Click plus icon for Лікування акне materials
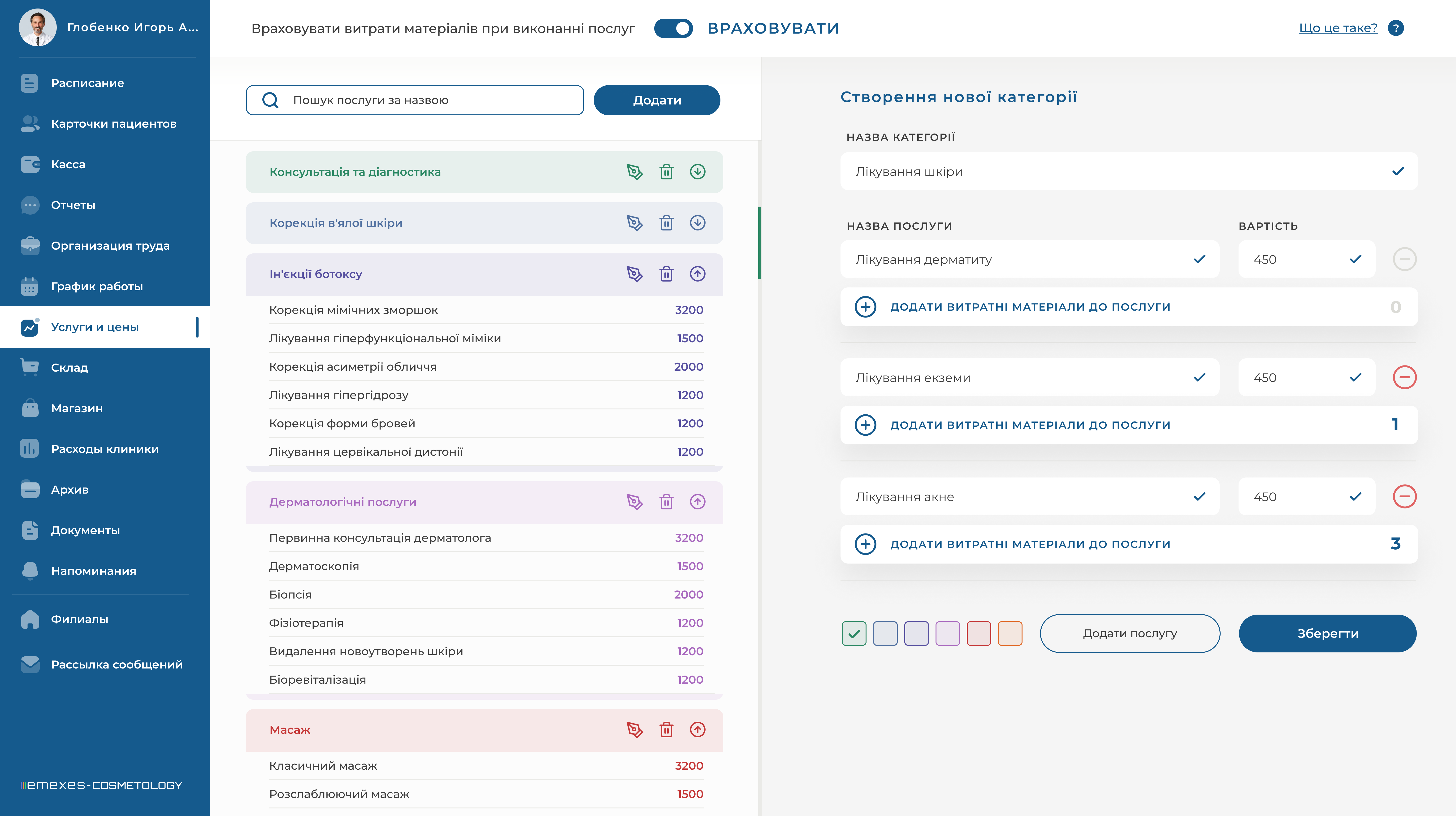1456x816 pixels. pyautogui.click(x=865, y=544)
